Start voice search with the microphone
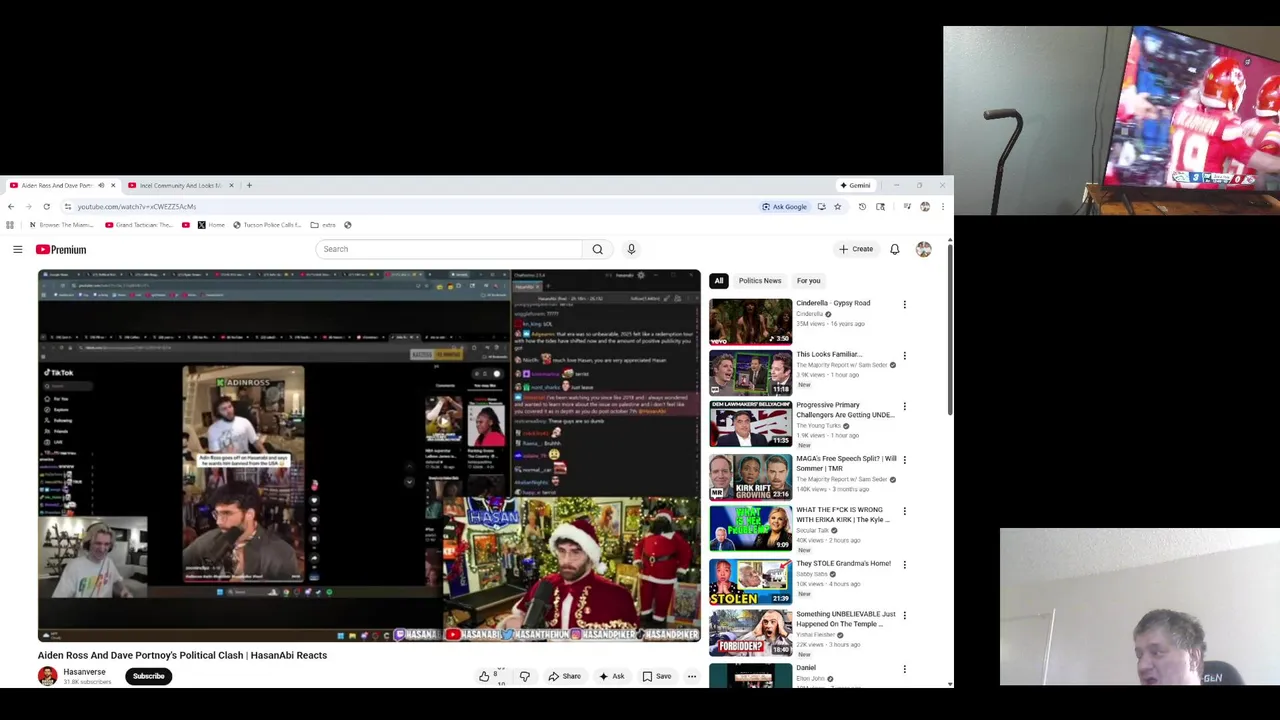This screenshot has width=1280, height=720. (631, 249)
